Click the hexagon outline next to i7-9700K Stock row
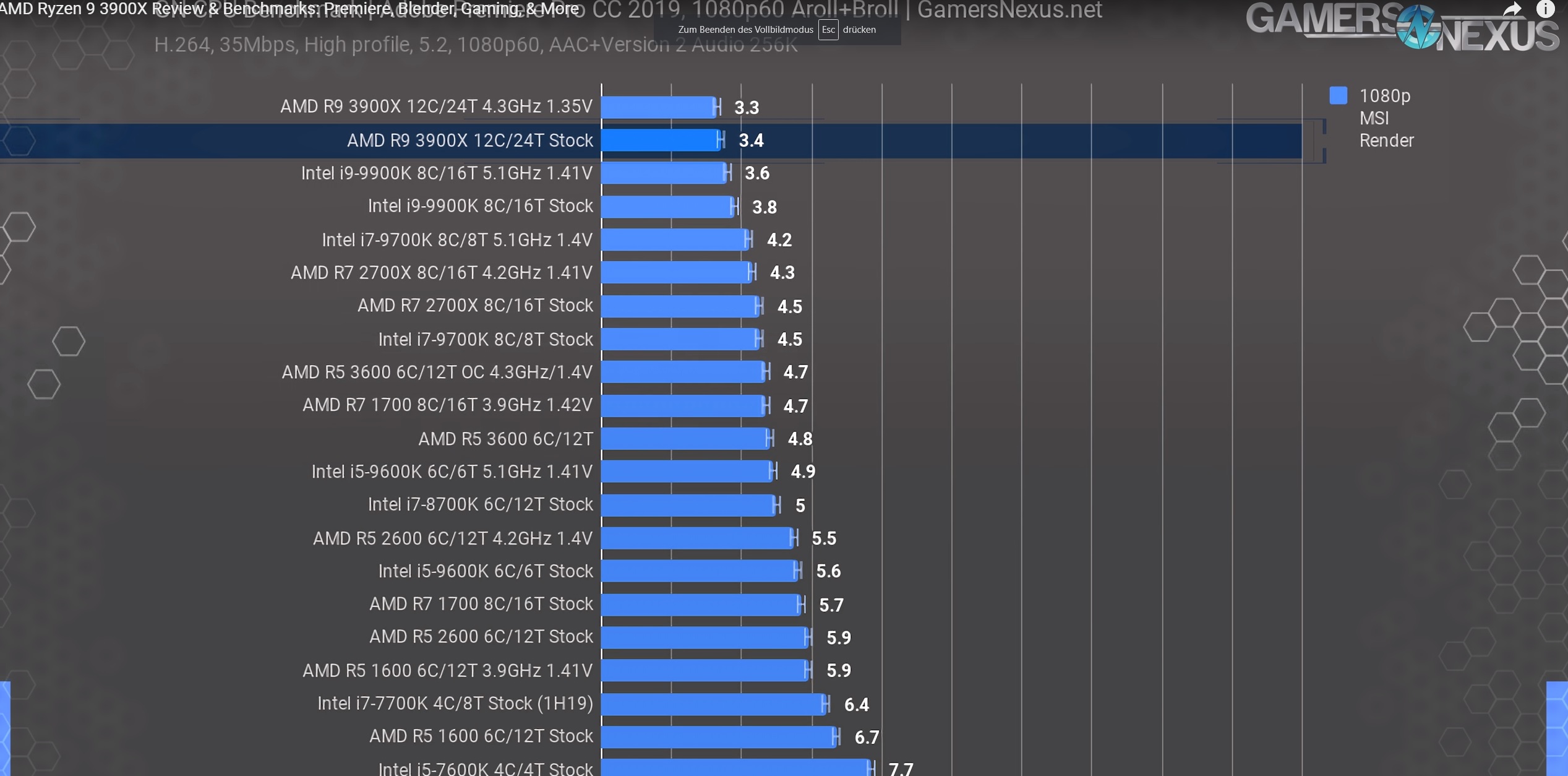This screenshot has height=776, width=1568. (x=68, y=341)
